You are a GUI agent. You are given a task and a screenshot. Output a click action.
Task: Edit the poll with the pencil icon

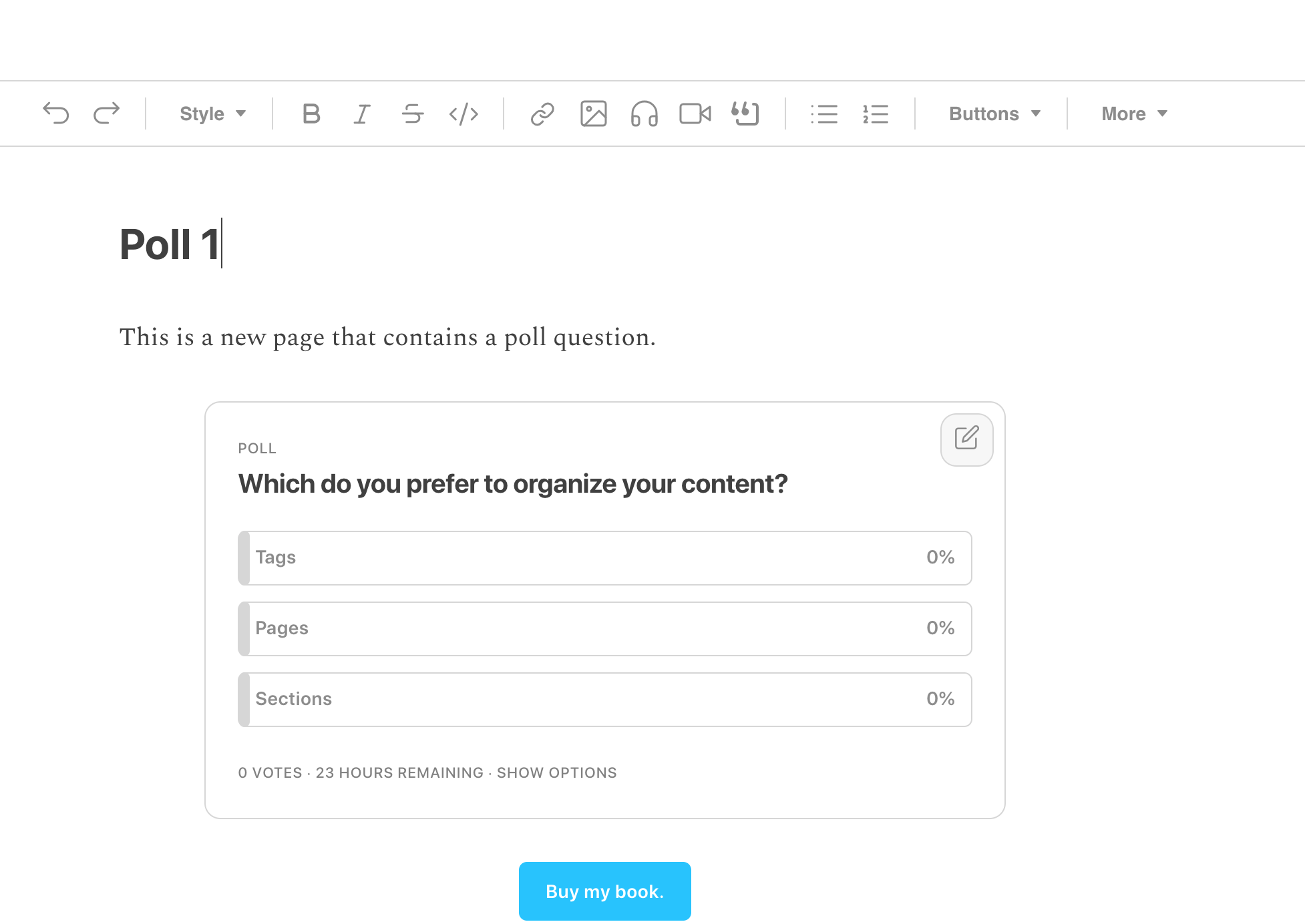(966, 439)
